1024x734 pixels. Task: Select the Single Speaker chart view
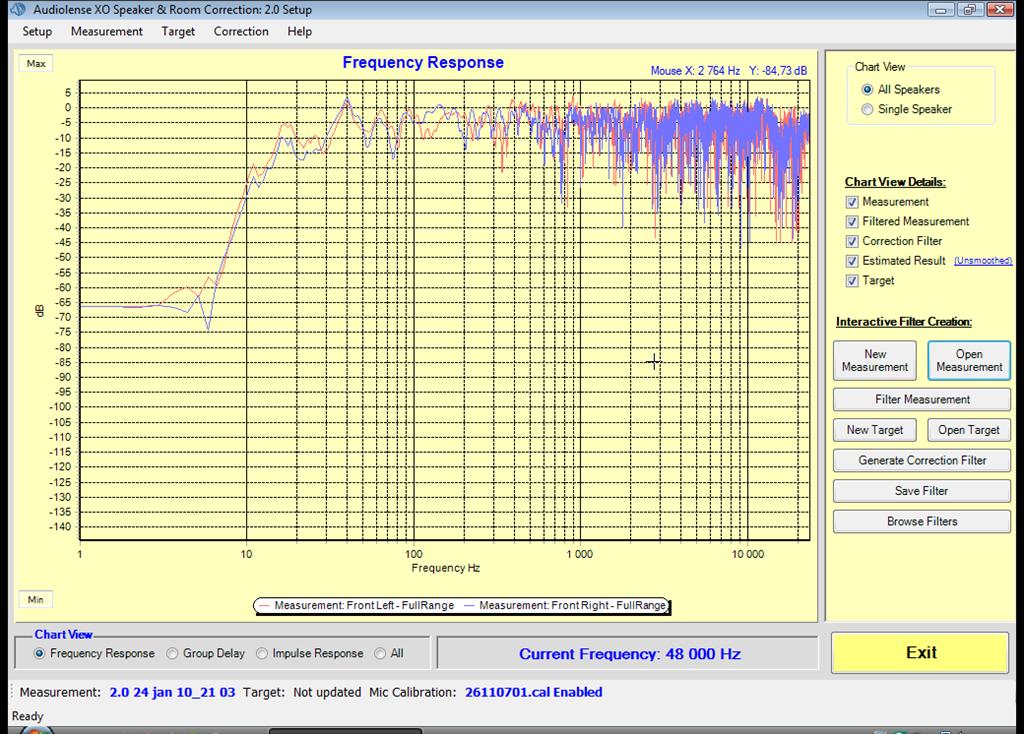[867, 109]
